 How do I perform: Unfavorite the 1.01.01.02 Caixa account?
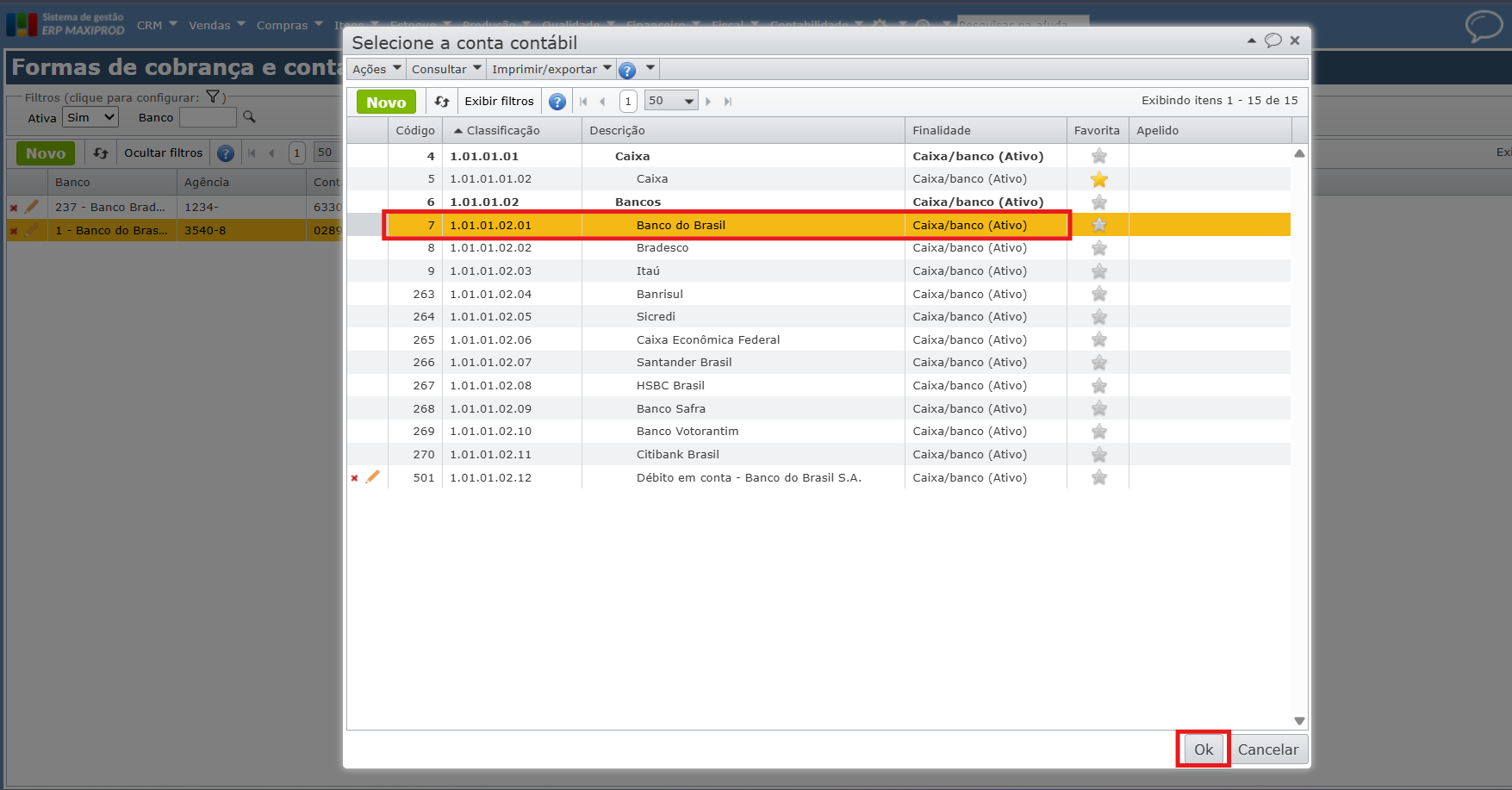coord(1098,179)
